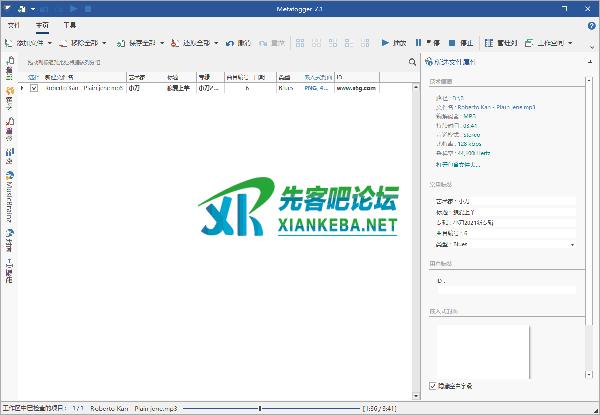This screenshot has height=415, width=600.
Task: Toggle the checkbox below the cover art box
Action: point(432,385)
